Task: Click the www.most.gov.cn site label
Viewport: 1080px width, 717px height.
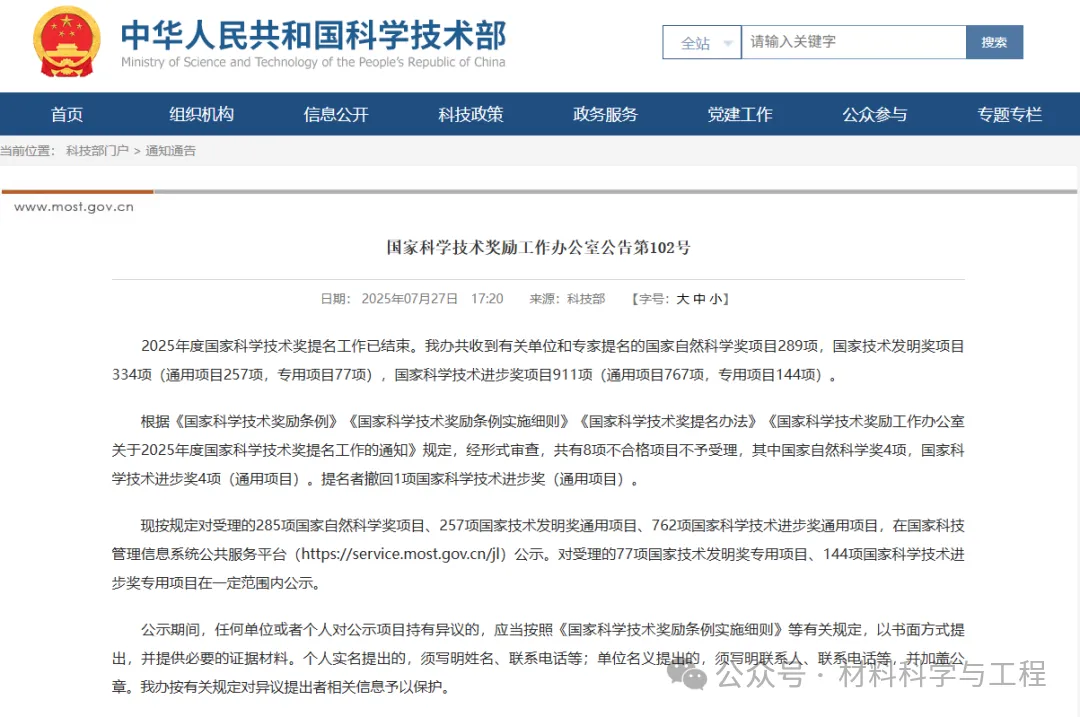Action: click(73, 207)
